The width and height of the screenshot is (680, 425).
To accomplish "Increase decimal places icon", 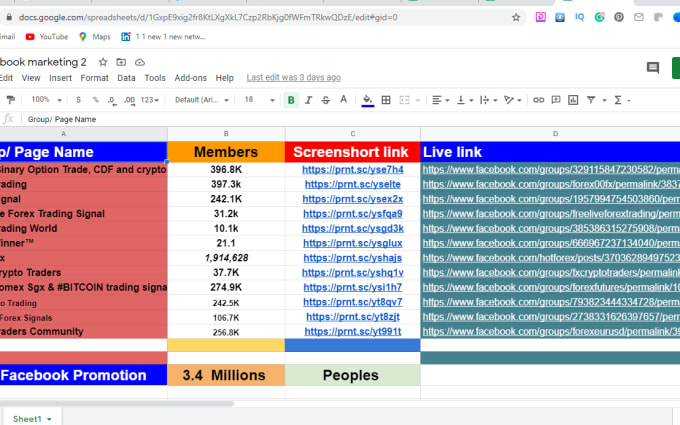I will click(x=129, y=100).
